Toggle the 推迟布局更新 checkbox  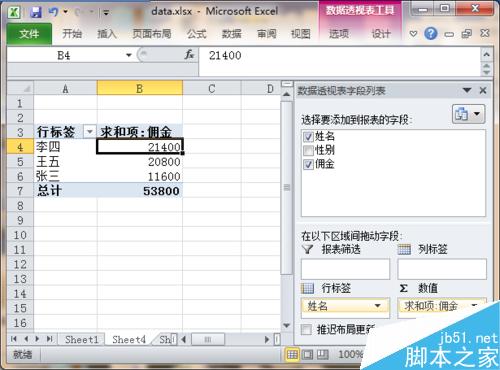click(x=306, y=330)
